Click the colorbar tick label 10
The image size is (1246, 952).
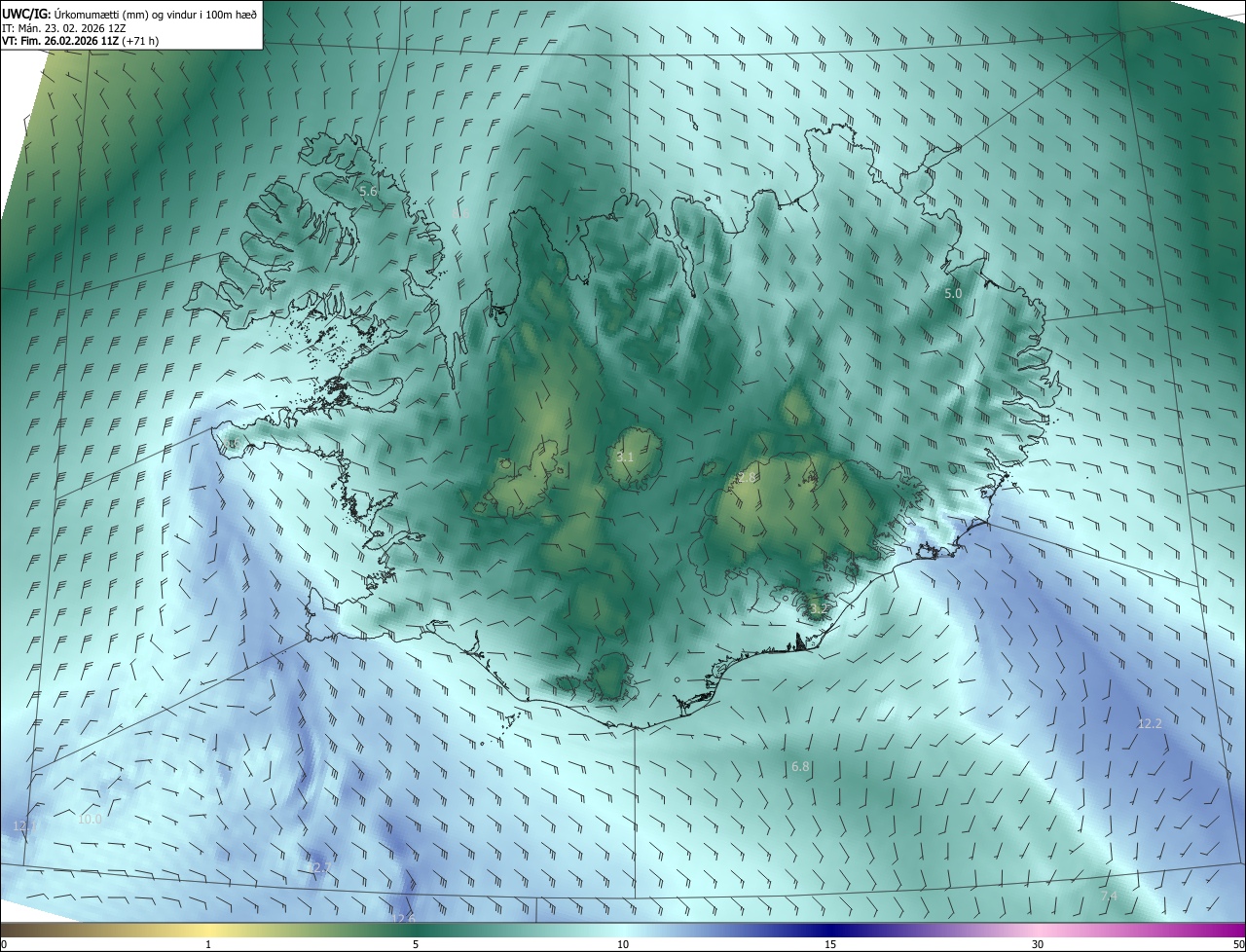coord(623,944)
